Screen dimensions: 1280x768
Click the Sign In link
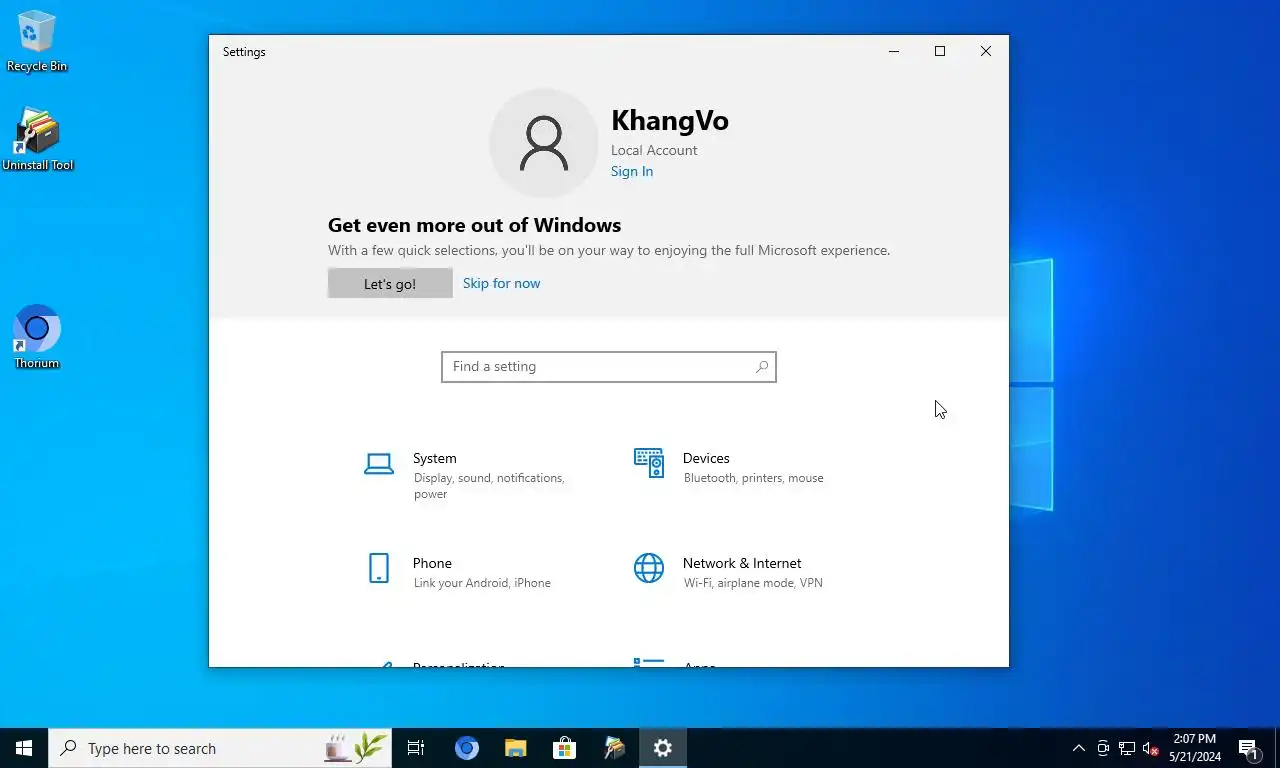click(632, 171)
